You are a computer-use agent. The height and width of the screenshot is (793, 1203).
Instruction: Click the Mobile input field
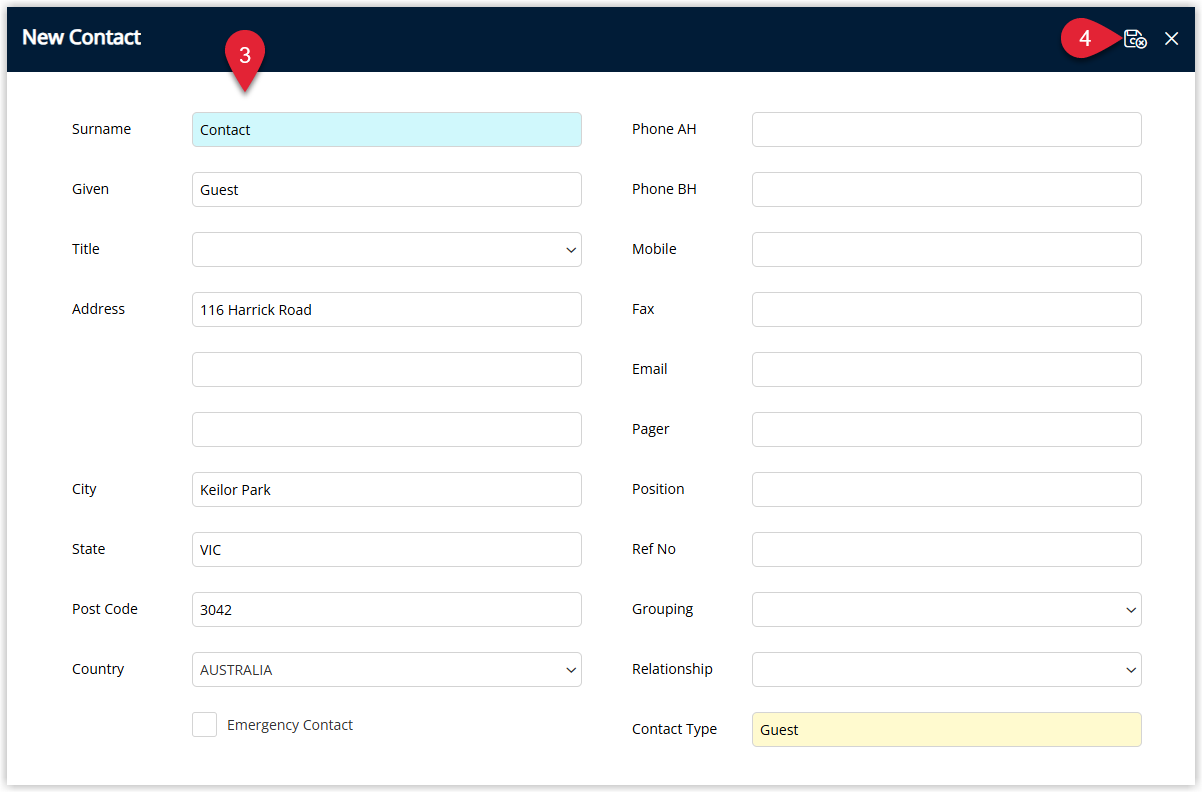(947, 250)
